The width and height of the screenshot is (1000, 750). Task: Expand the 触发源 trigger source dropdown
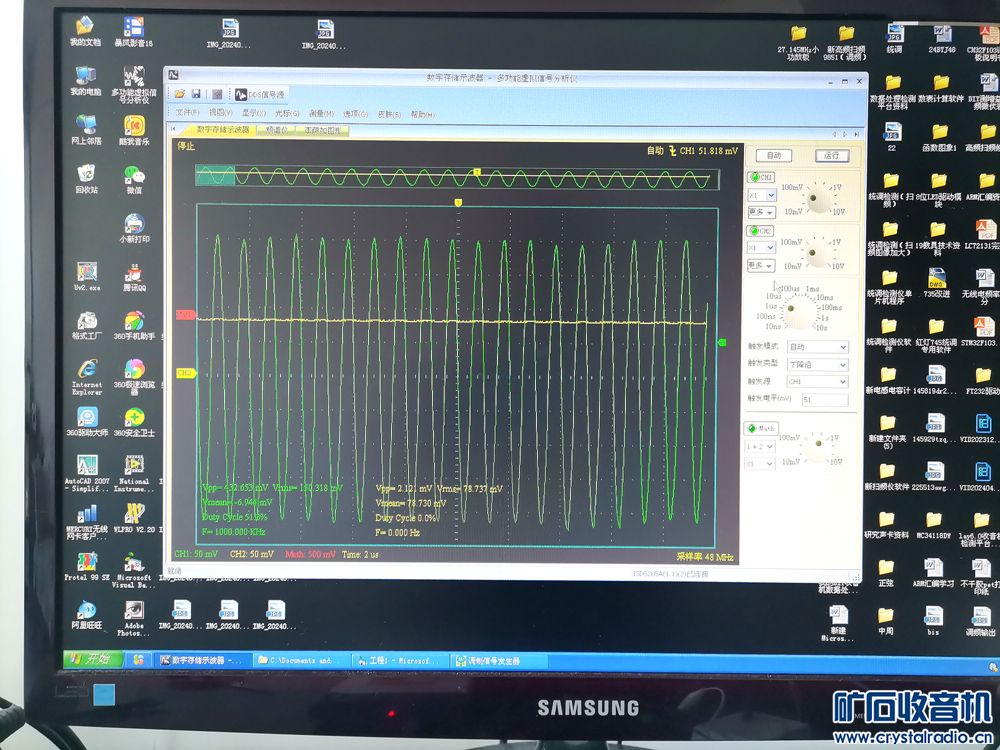point(817,381)
